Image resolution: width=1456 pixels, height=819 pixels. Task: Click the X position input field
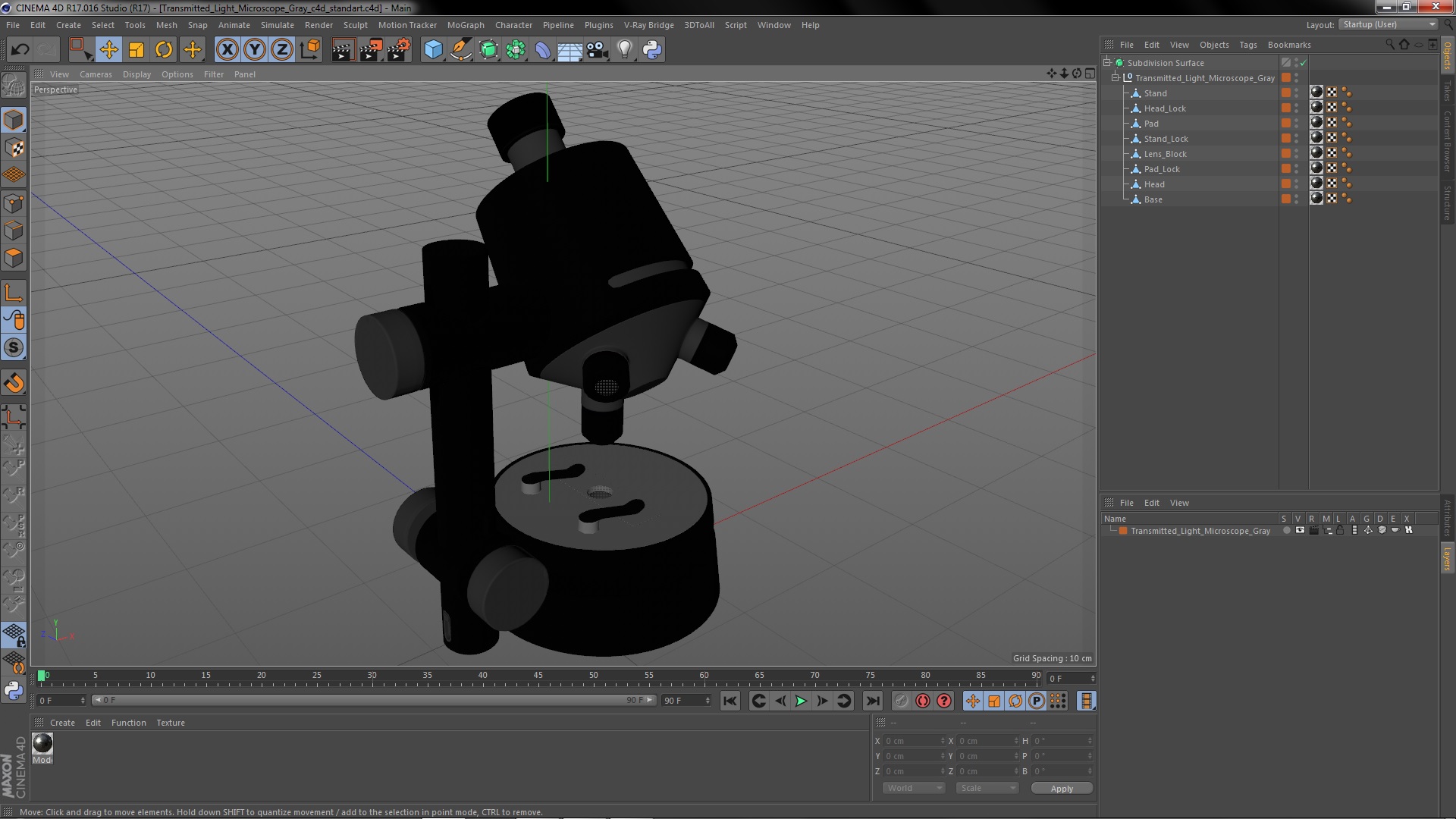pyautogui.click(x=910, y=740)
